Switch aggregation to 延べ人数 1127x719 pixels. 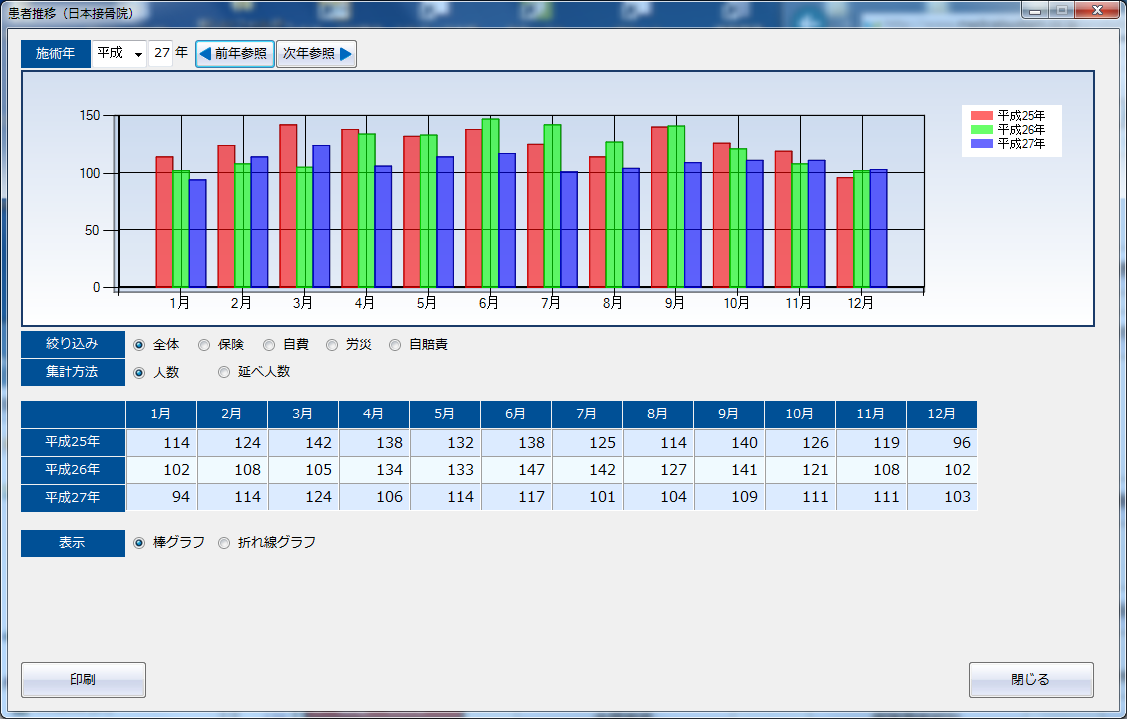(x=224, y=372)
